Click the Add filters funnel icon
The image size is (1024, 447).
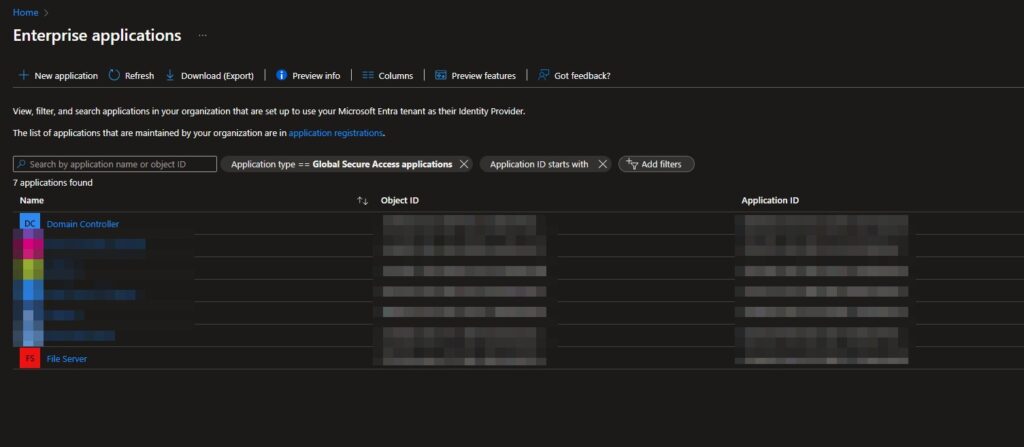click(632, 164)
